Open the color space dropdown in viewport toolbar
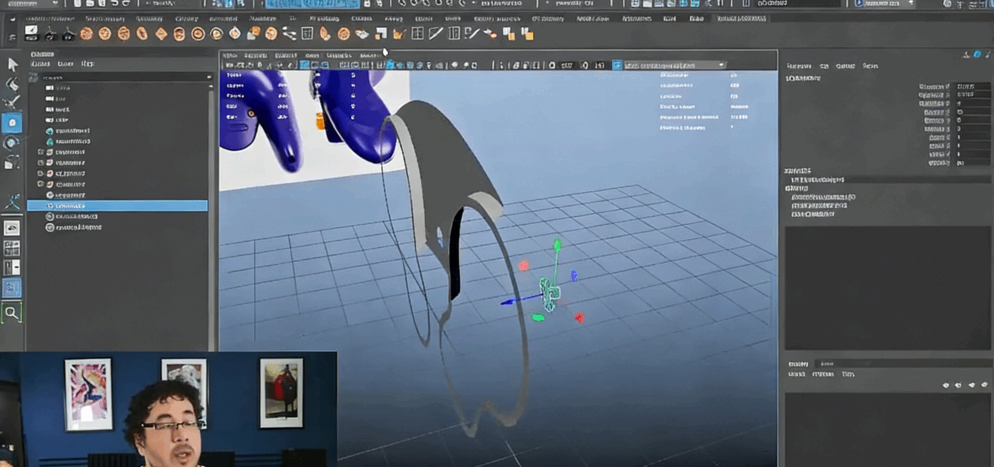This screenshot has height=467, width=994. (674, 65)
